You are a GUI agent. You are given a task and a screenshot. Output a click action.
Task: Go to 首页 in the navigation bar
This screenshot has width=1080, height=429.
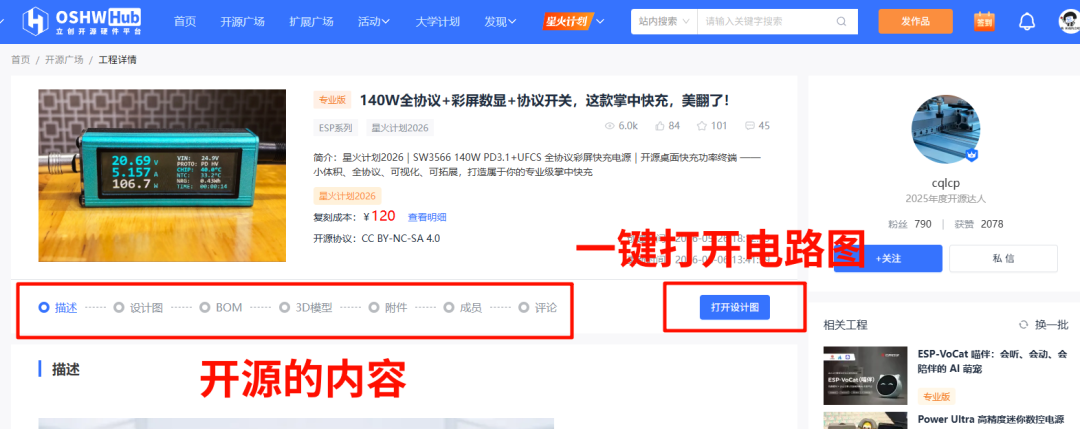click(185, 21)
